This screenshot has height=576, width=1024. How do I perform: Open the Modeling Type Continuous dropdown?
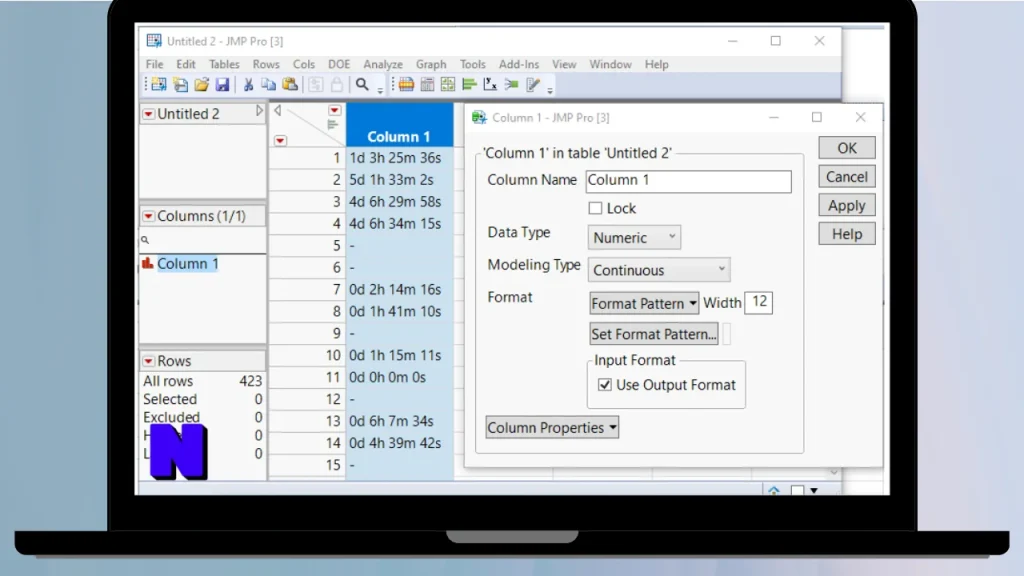coord(659,270)
